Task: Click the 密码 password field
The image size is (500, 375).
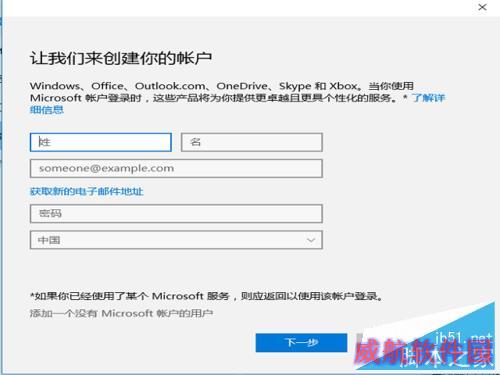Action: [x=176, y=214]
